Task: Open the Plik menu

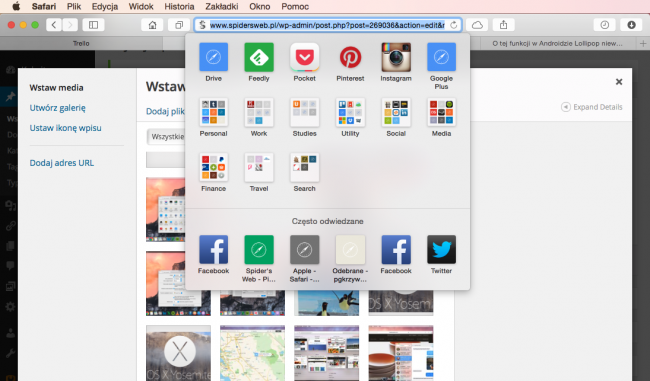Action: (x=74, y=7)
